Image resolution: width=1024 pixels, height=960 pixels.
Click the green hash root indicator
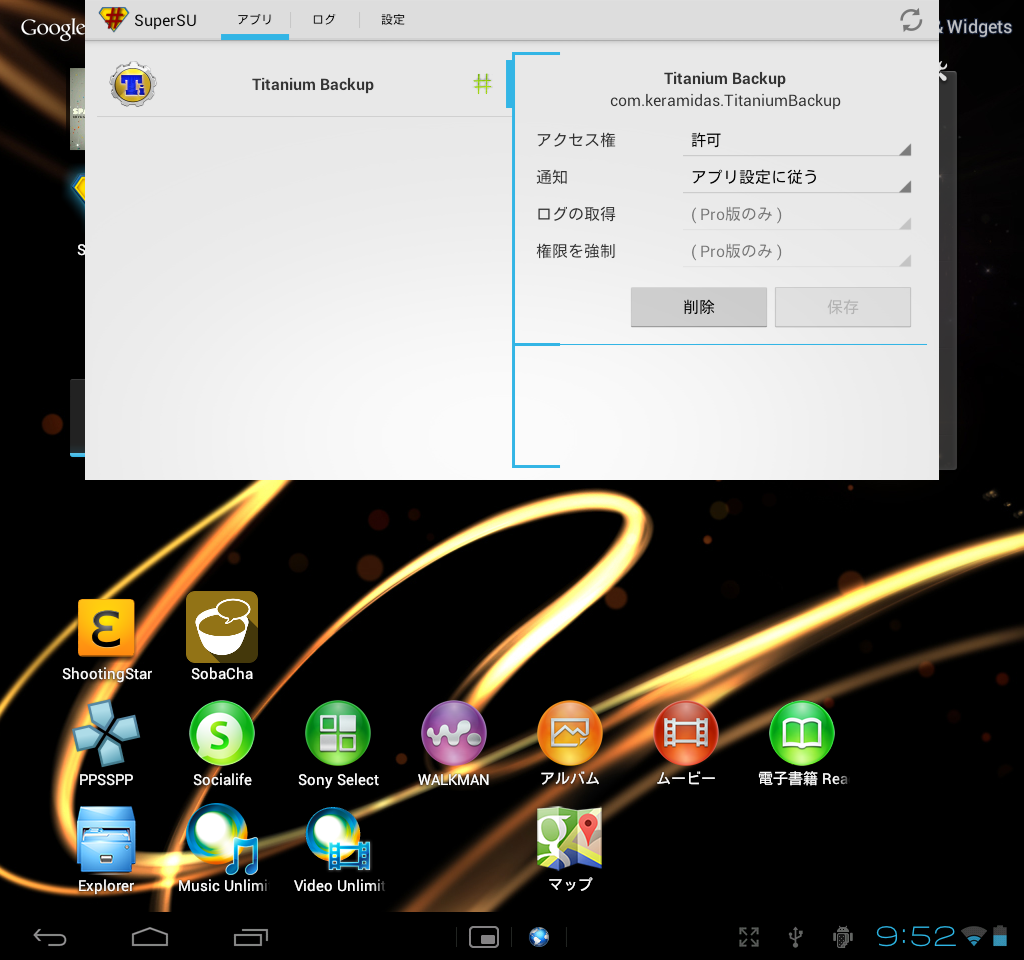[x=483, y=84]
